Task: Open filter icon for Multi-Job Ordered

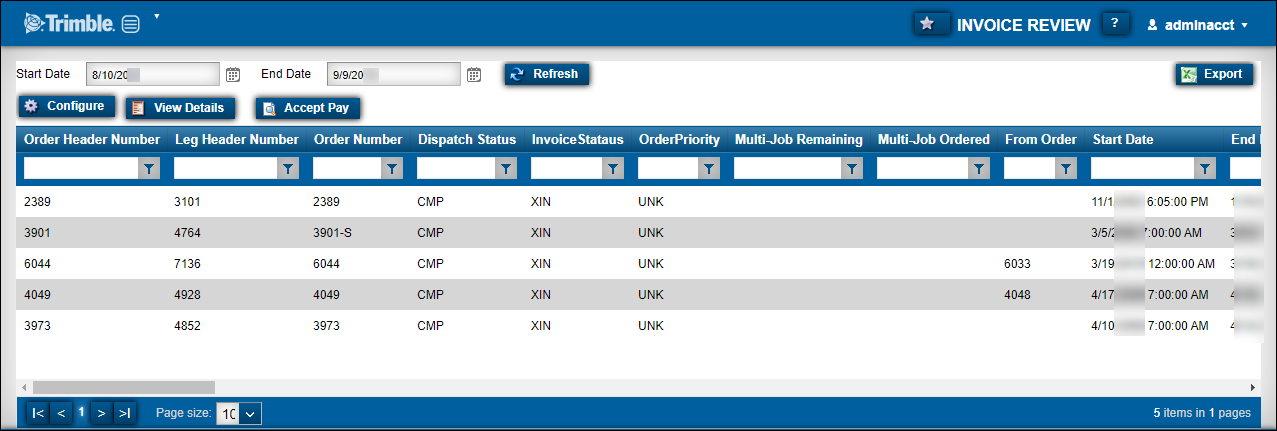Action: coord(979,171)
